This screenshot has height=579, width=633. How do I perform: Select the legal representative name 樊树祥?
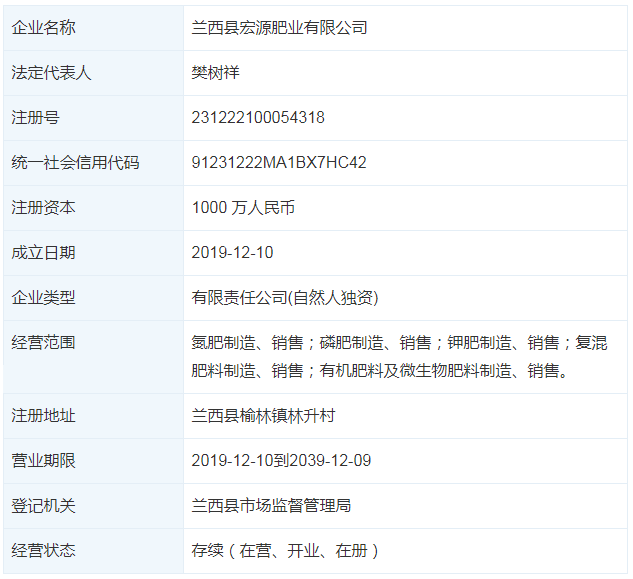point(216,73)
